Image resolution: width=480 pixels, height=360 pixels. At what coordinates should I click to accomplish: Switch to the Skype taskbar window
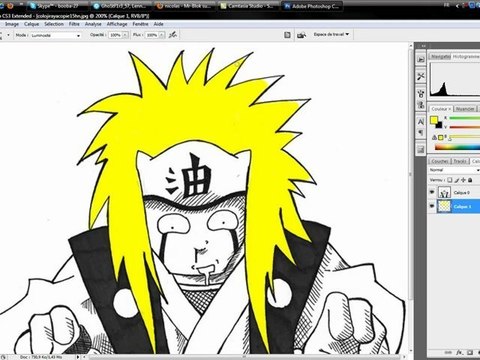click(x=57, y=6)
